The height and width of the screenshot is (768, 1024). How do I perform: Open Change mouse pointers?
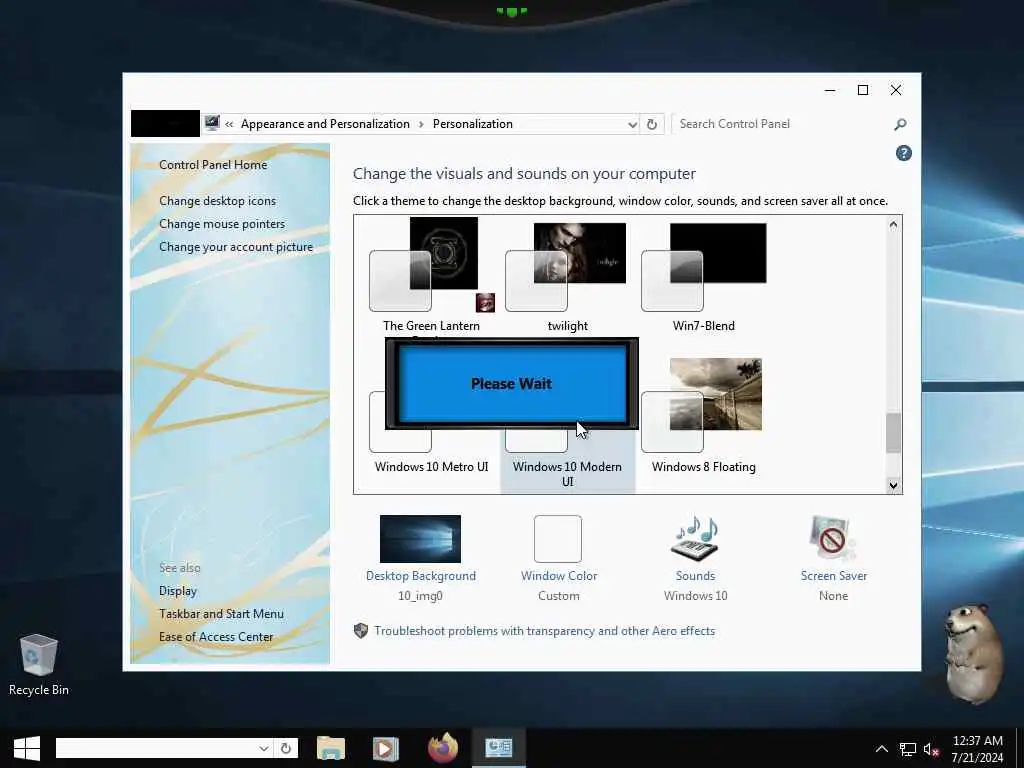click(222, 224)
